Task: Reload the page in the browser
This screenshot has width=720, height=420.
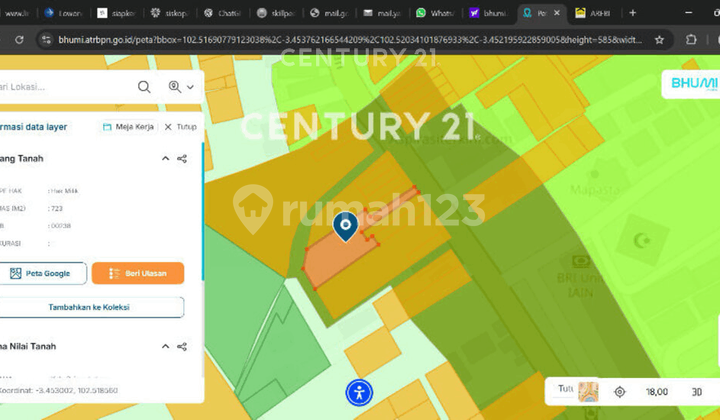Action: 19,40
